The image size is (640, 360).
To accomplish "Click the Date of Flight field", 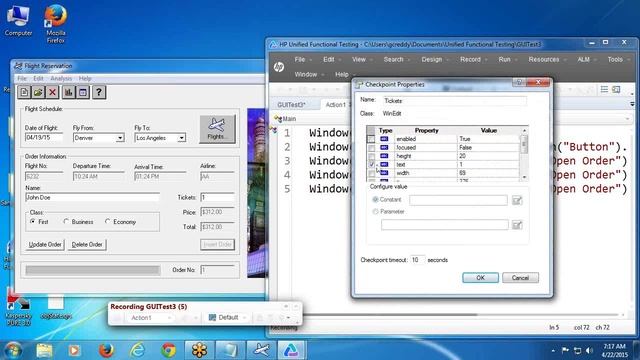I will pyautogui.click(x=44, y=138).
